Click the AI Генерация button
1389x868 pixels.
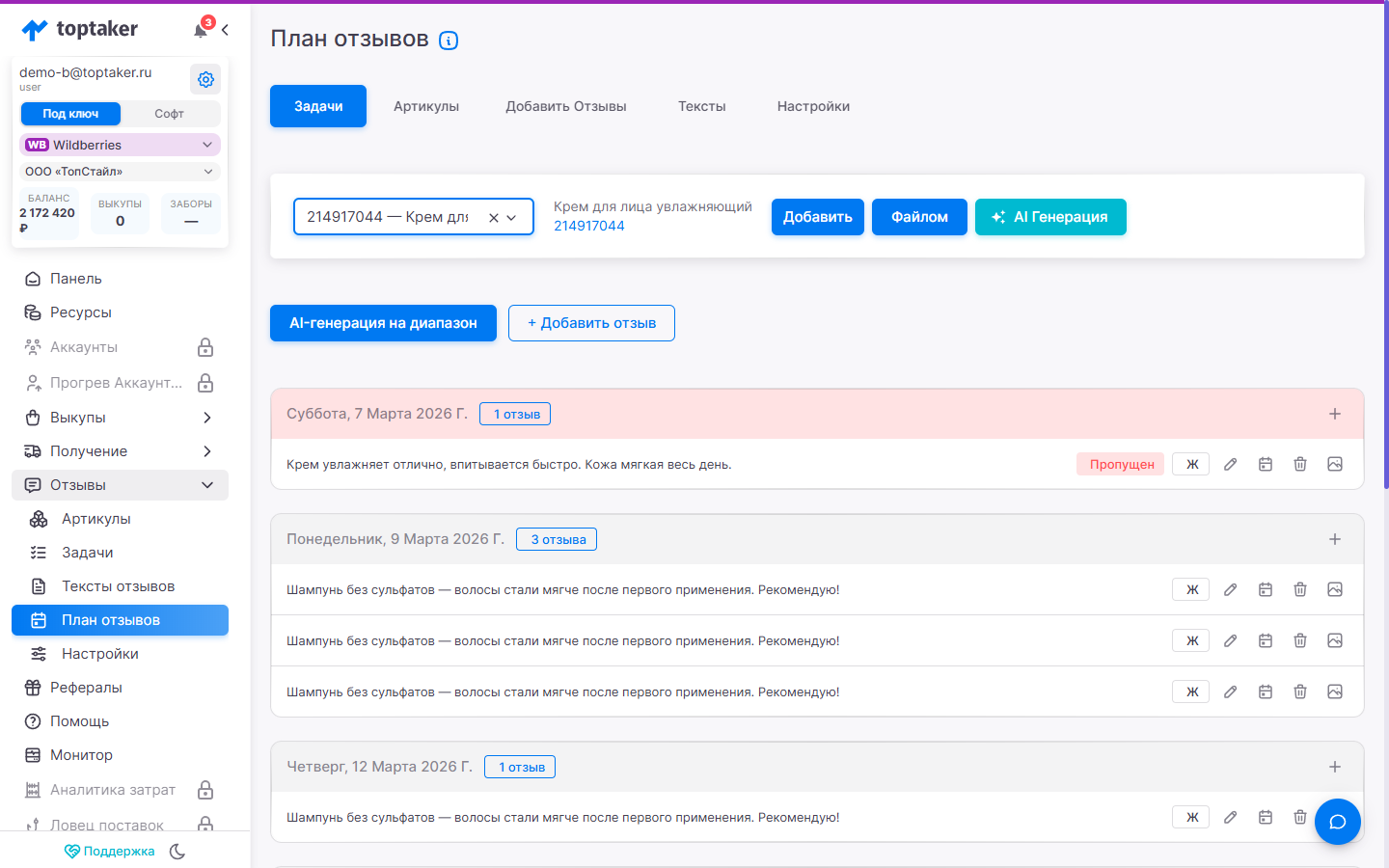pos(1050,217)
